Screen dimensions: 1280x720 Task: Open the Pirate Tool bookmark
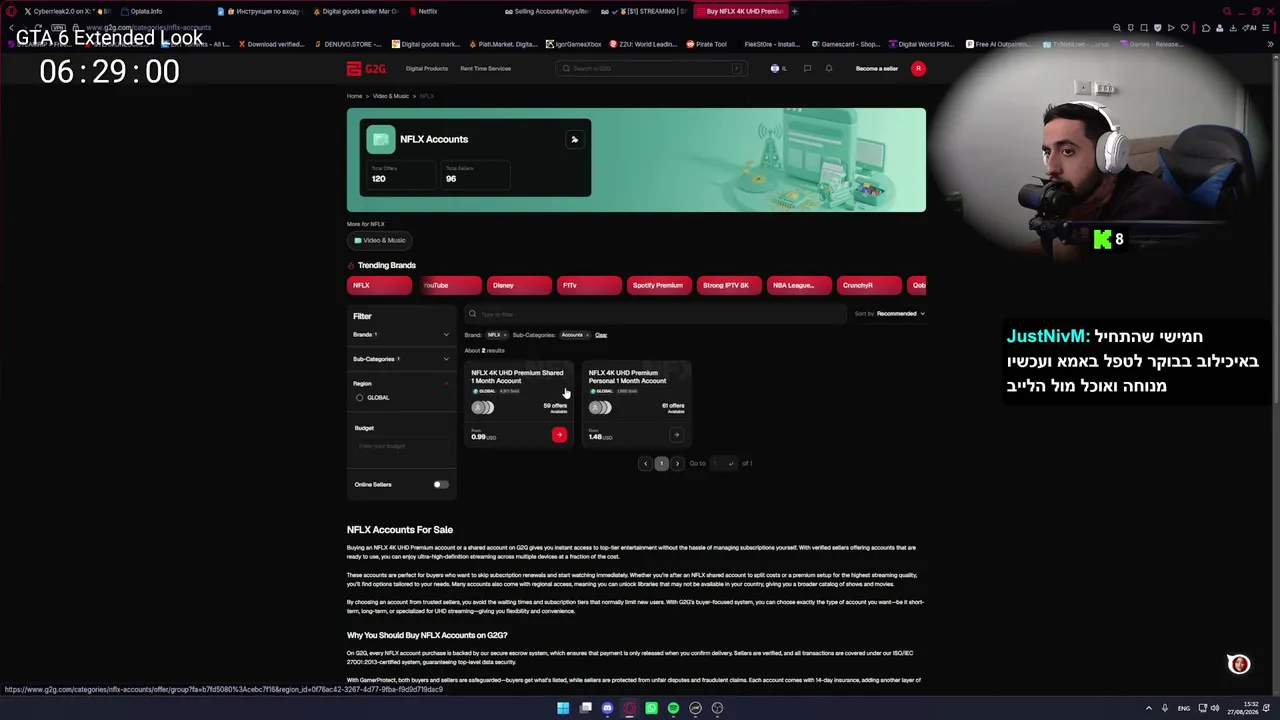point(707,44)
